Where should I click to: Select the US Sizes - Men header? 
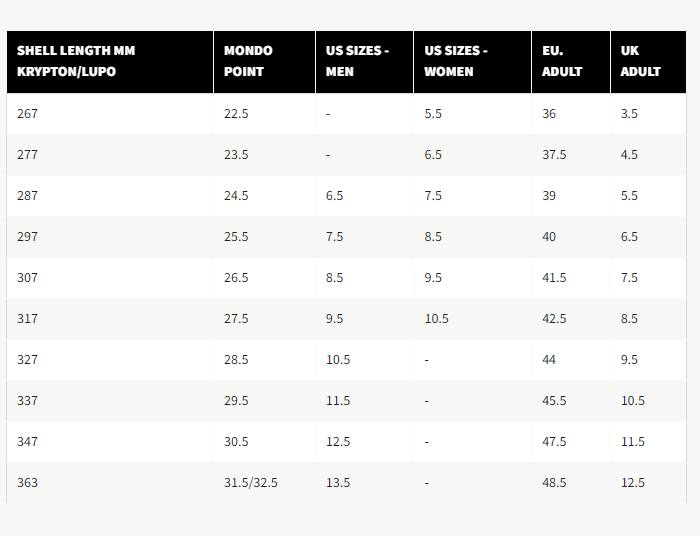pyautogui.click(x=357, y=61)
